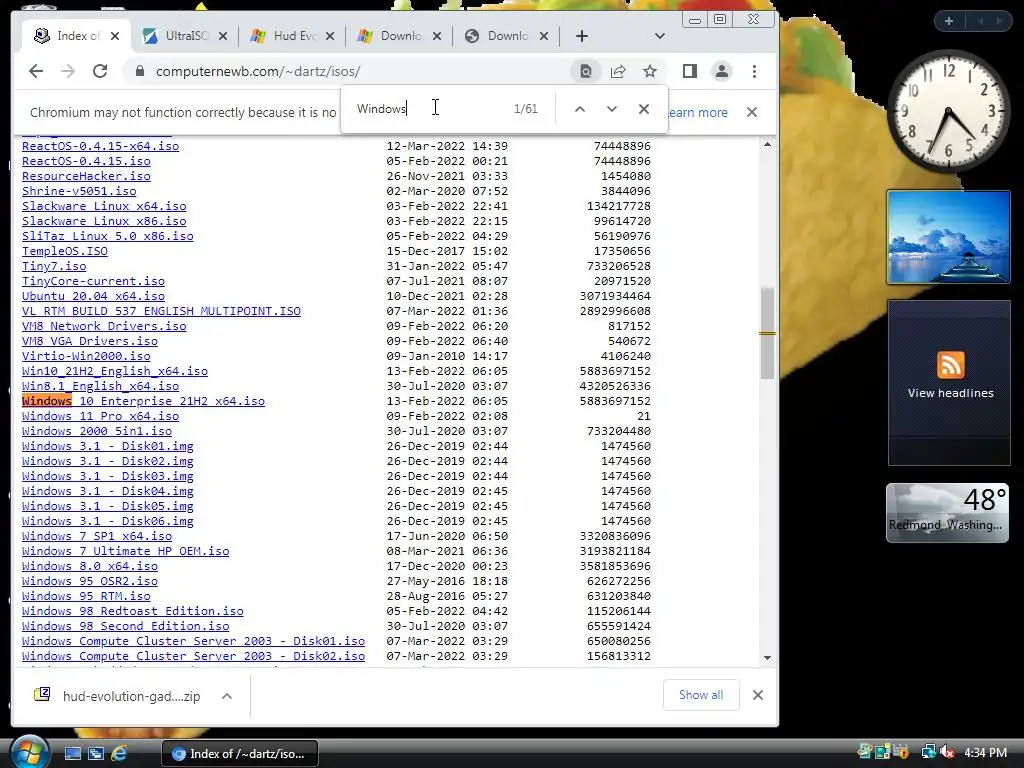The image size is (1024, 768).
Task: Click the RSS feed headlines icon
Action: (950, 365)
